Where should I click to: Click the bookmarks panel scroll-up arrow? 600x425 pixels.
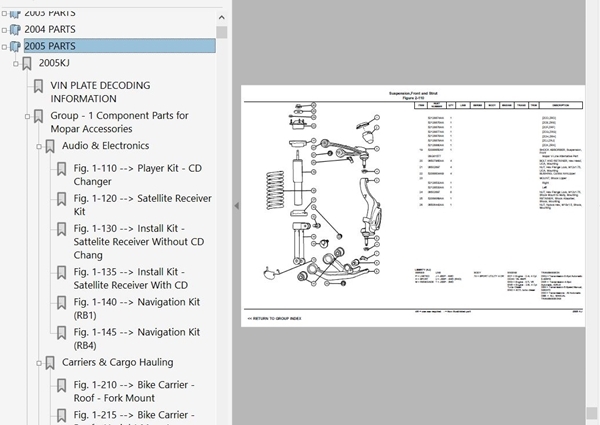222,17
